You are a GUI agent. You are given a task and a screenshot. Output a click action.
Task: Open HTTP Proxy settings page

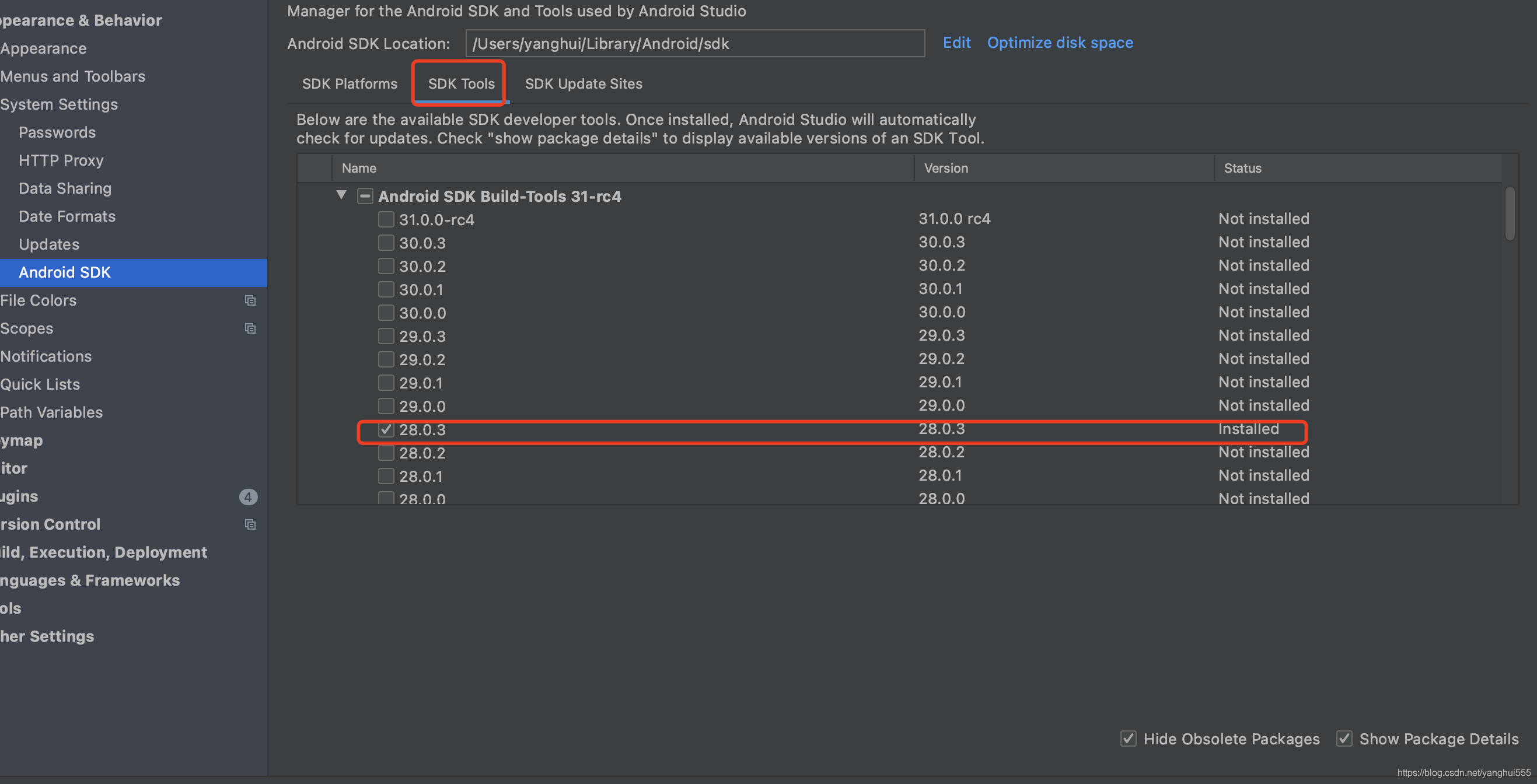click(x=61, y=160)
